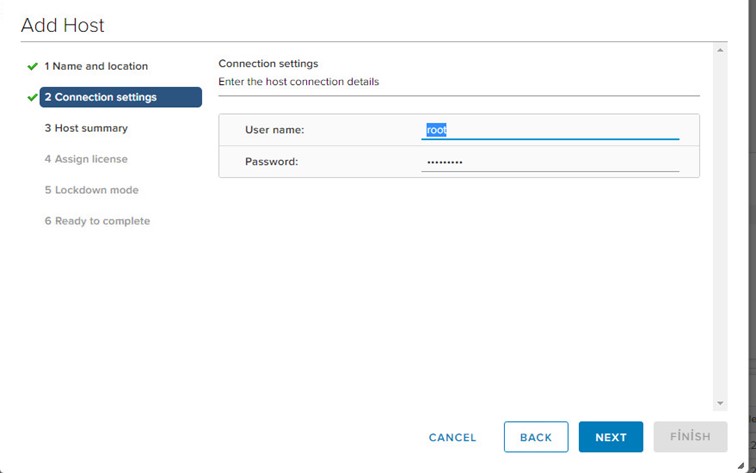The image size is (756, 473).
Task: Click the Password input field
Action: 550,162
